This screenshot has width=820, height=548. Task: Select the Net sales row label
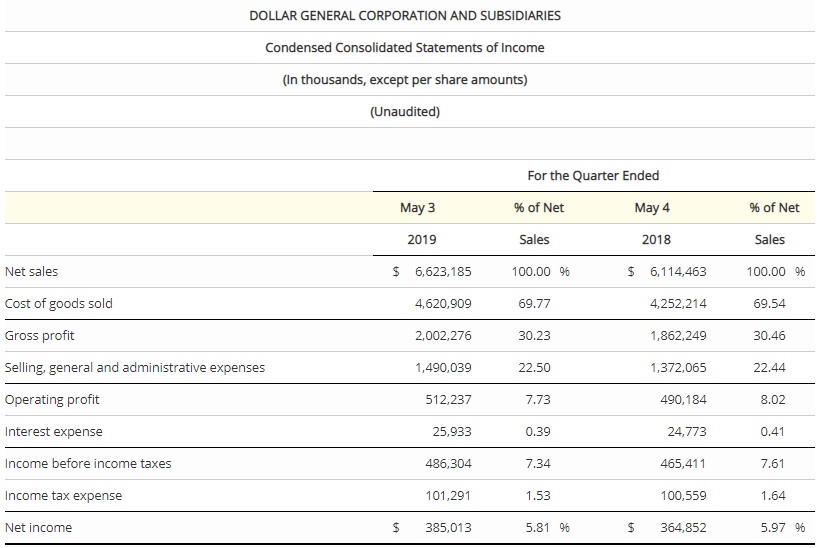(31, 271)
